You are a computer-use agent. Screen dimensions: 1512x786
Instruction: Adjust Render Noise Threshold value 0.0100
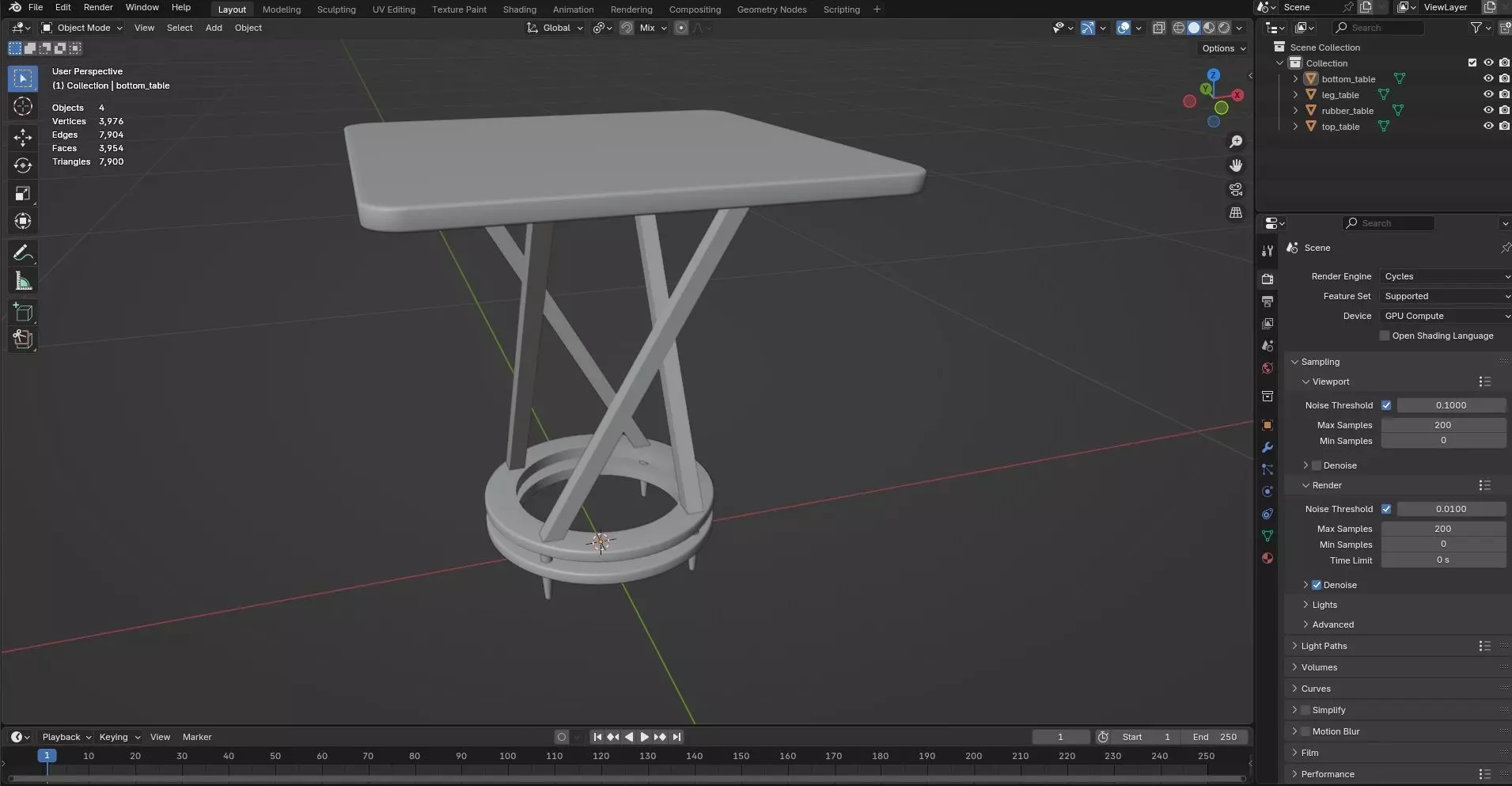tap(1451, 509)
